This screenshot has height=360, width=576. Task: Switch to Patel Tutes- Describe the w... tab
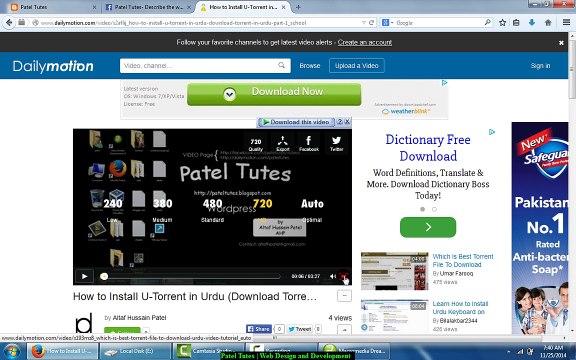click(148, 7)
